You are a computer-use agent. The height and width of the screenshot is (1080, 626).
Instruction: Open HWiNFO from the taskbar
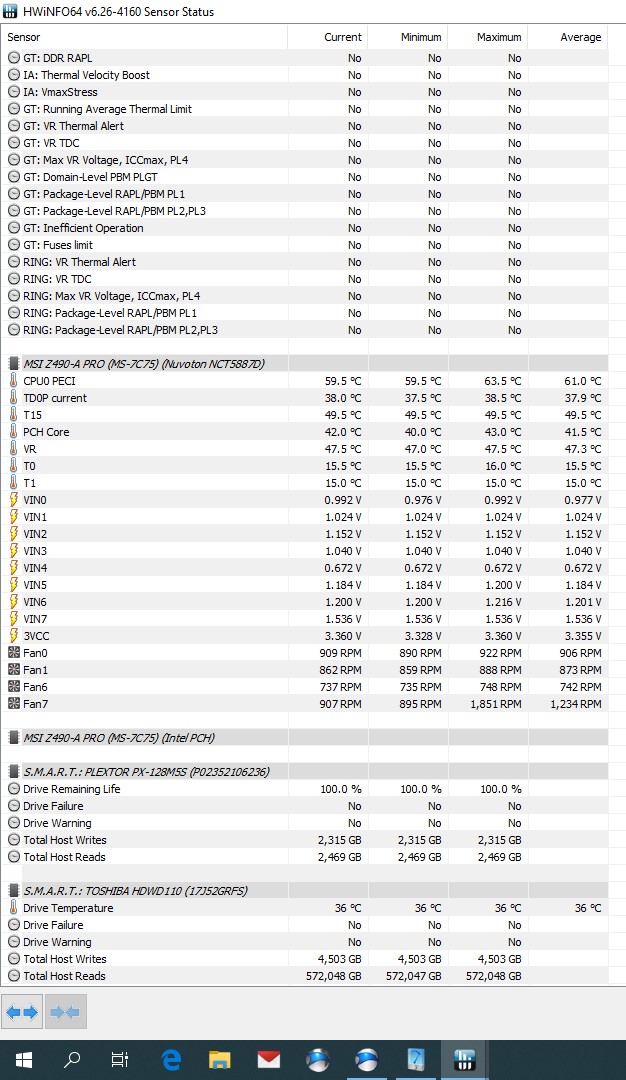pyautogui.click(x=464, y=1060)
